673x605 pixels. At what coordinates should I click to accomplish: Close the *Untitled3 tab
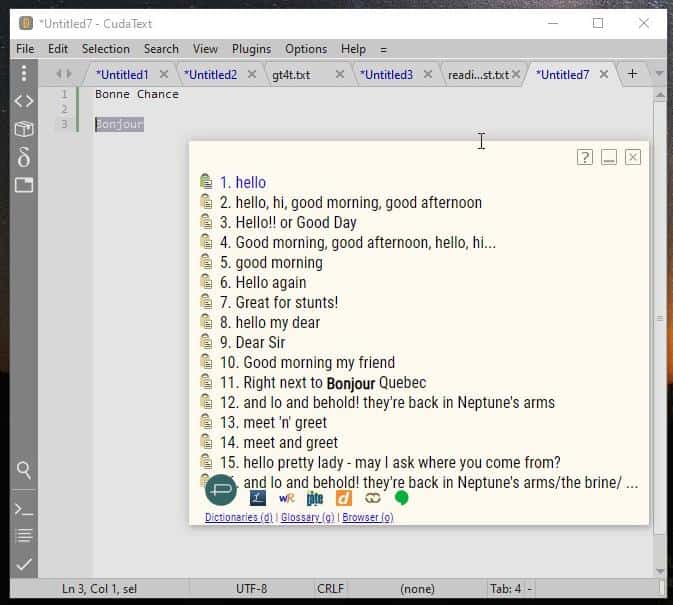[428, 75]
